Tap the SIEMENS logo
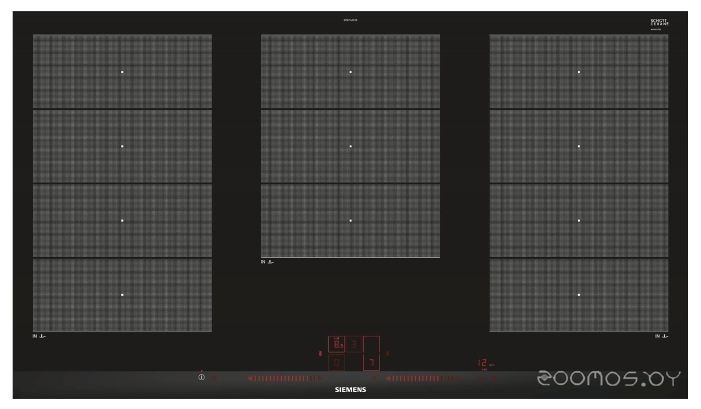The width and height of the screenshot is (701, 409). coord(350,389)
